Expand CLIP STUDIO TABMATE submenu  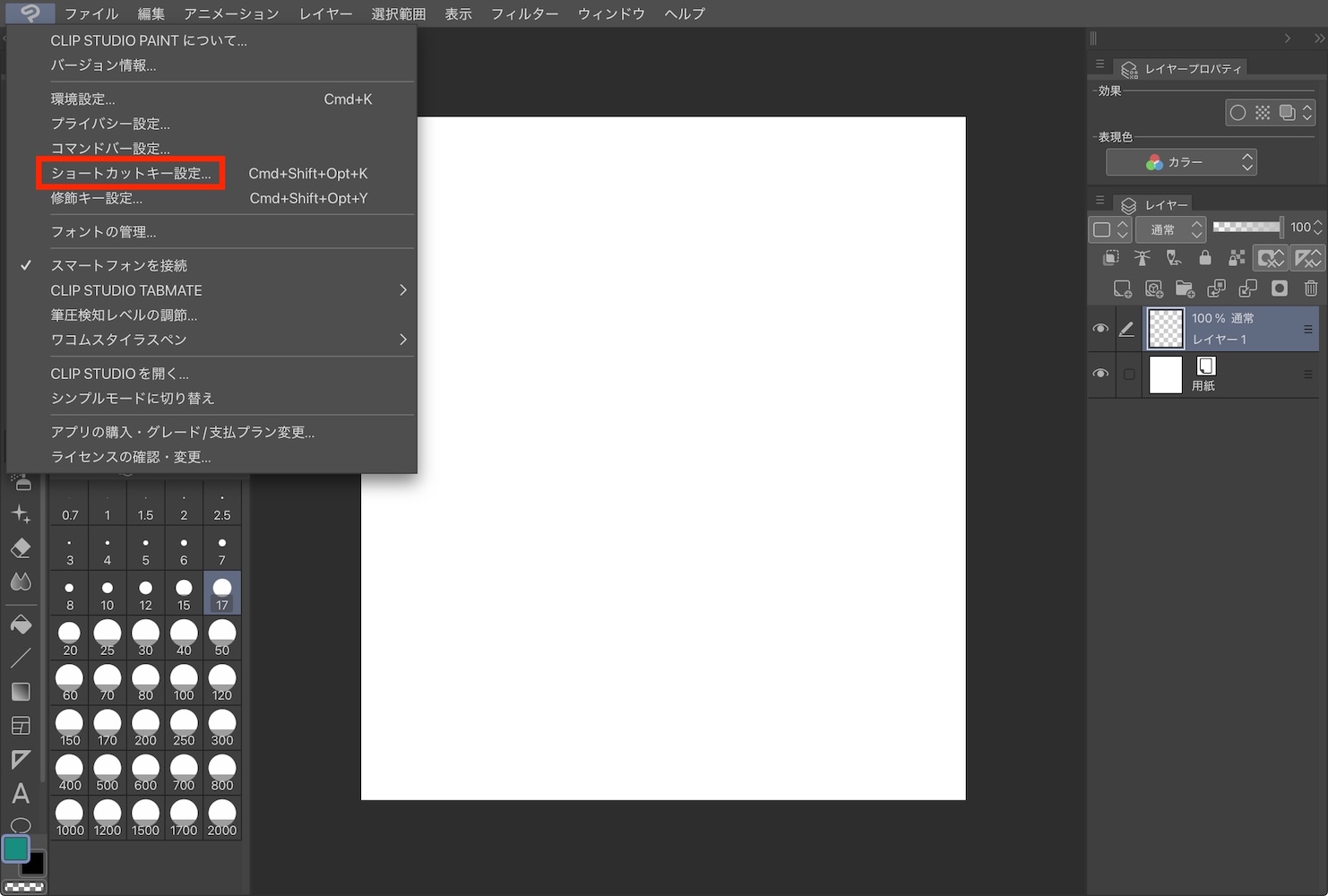pyautogui.click(x=211, y=290)
